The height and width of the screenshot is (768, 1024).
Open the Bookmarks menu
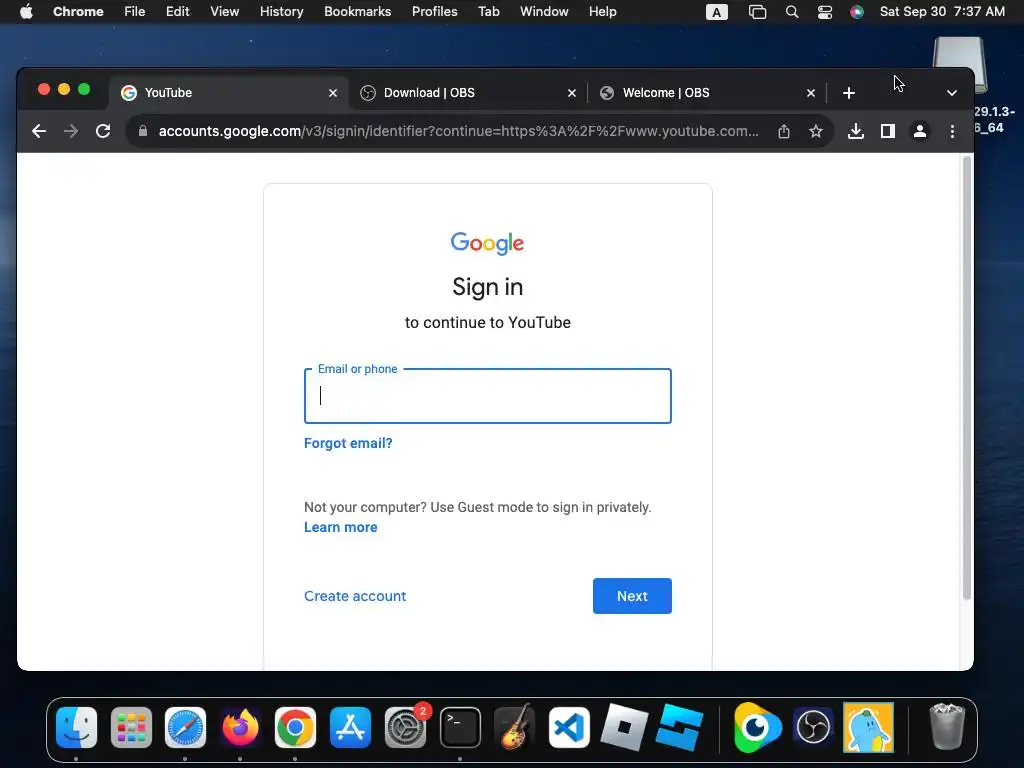point(357,12)
